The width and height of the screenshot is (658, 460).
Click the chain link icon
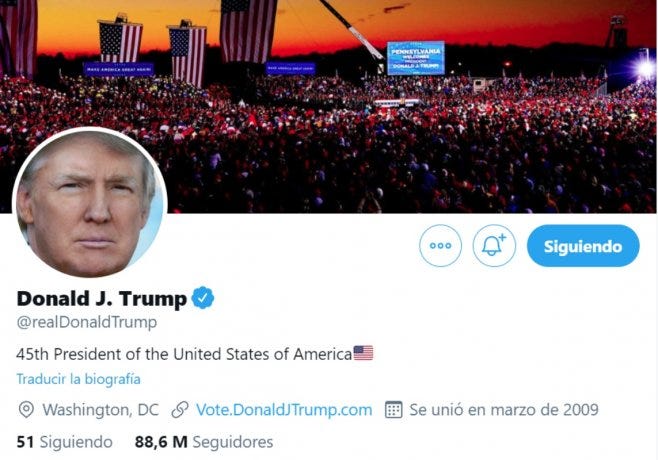180,410
